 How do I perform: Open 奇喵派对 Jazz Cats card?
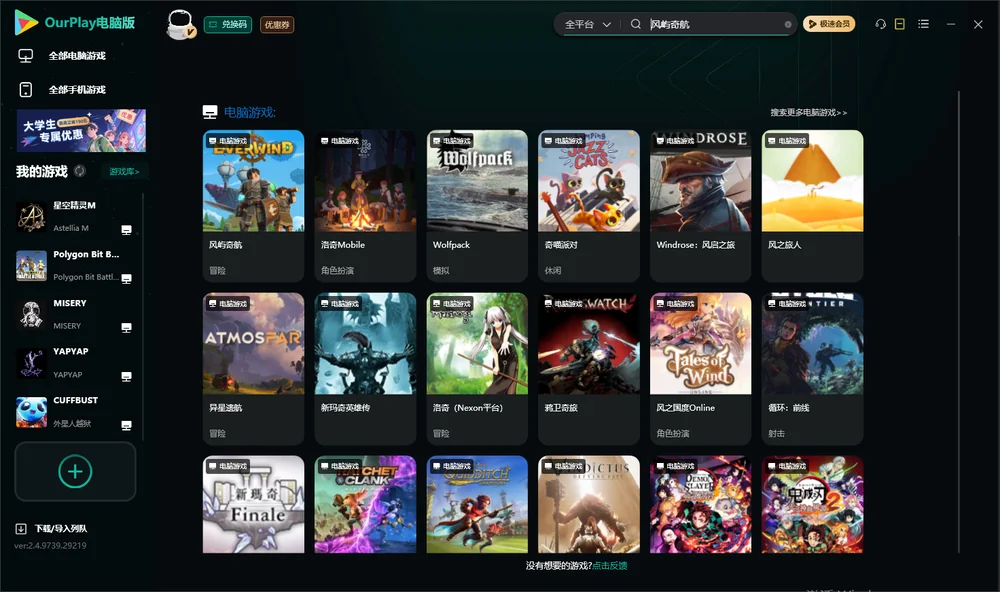coord(589,205)
